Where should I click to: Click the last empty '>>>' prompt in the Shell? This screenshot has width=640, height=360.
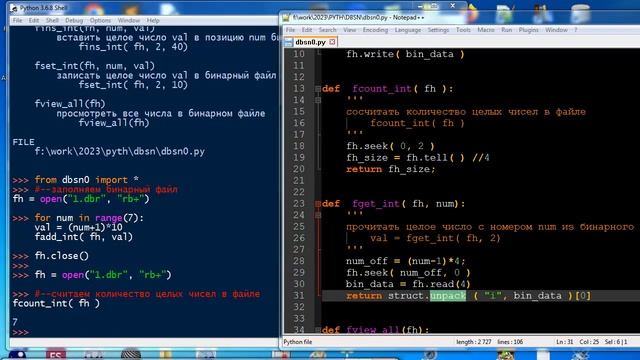pyautogui.click(x=20, y=332)
